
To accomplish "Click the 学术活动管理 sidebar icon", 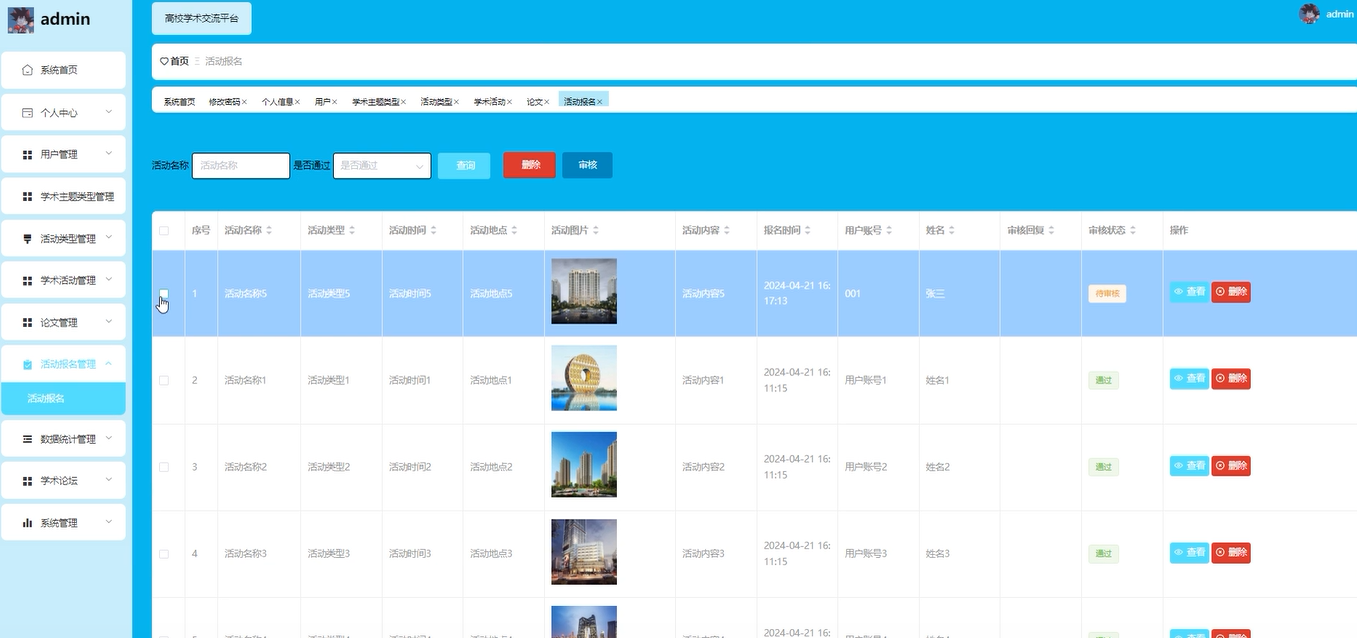I will click(28, 280).
